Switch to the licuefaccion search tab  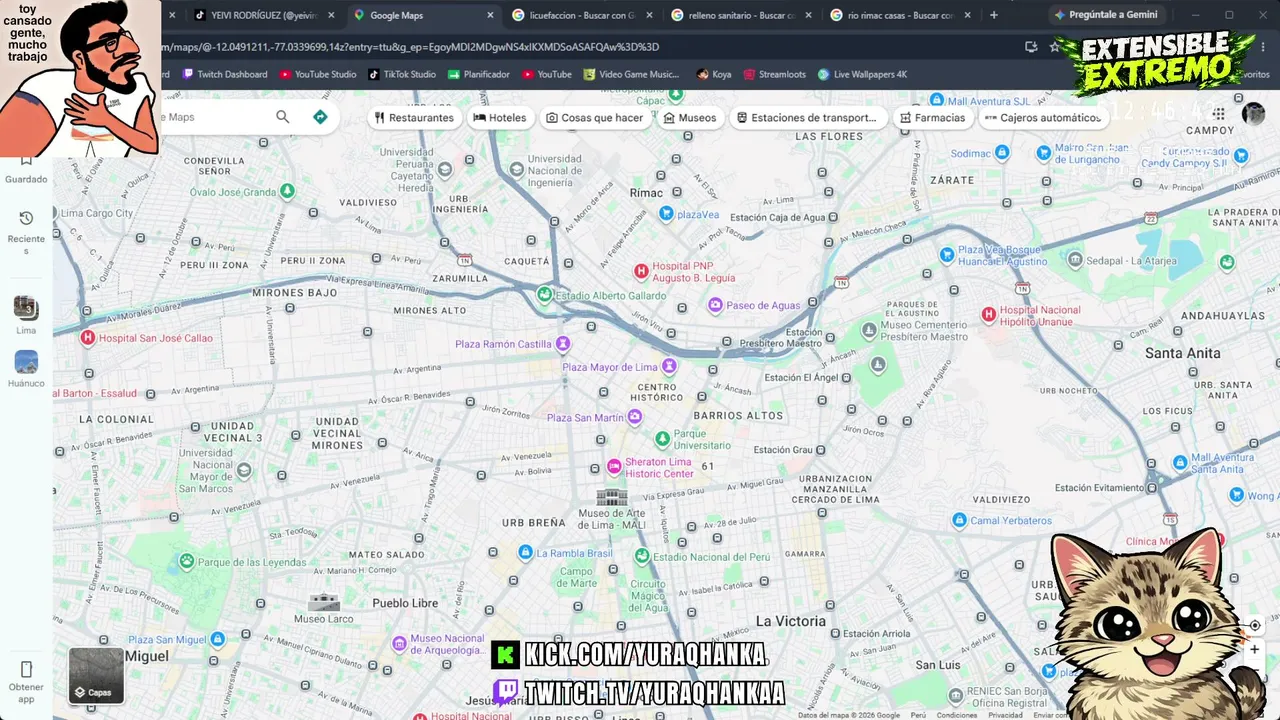pyautogui.click(x=580, y=15)
